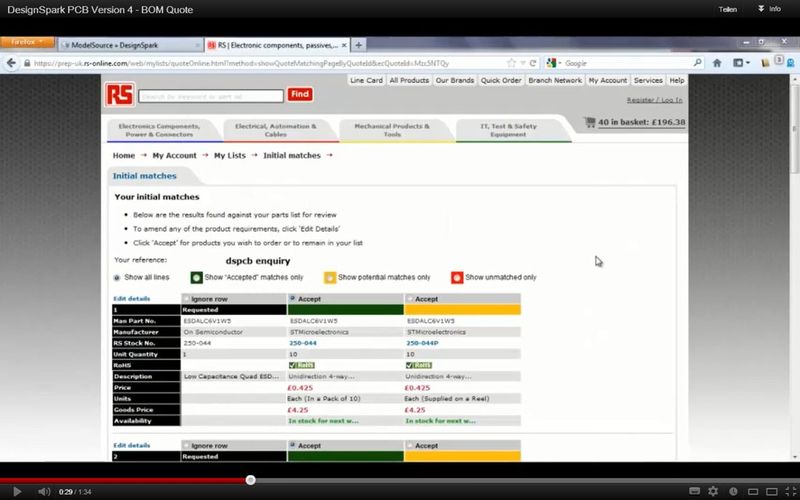Open Quick Order menu item
800x500 pixels.
501,80
